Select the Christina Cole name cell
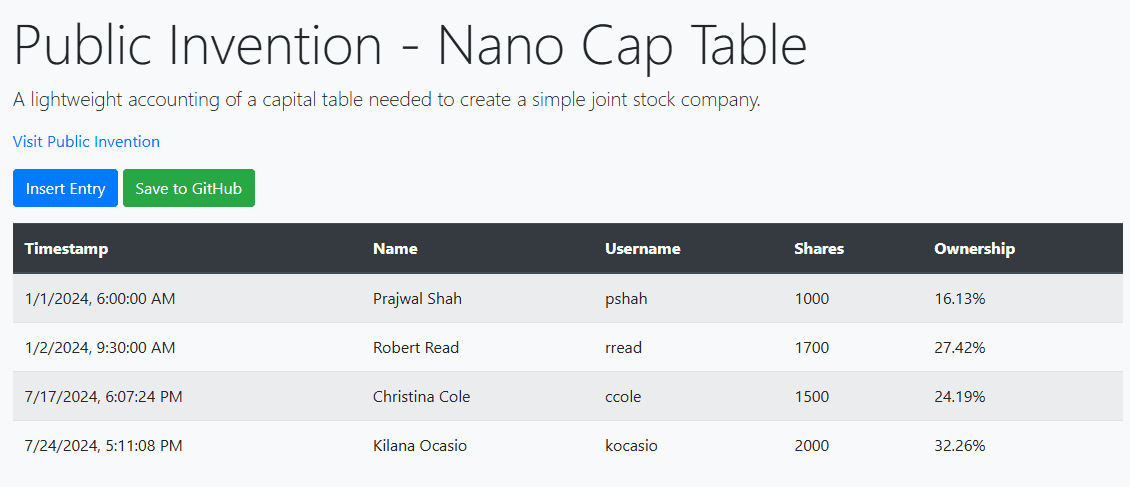Viewport: 1130px width, 487px height. point(421,396)
